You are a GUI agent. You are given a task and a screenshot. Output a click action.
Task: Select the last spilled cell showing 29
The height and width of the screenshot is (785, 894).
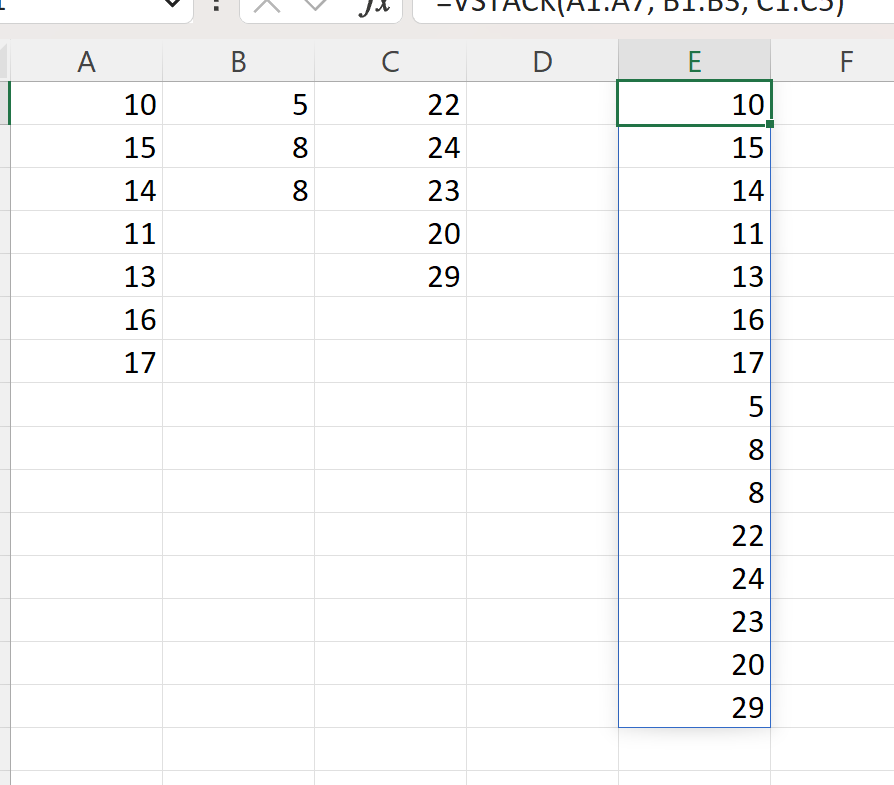[x=694, y=707]
